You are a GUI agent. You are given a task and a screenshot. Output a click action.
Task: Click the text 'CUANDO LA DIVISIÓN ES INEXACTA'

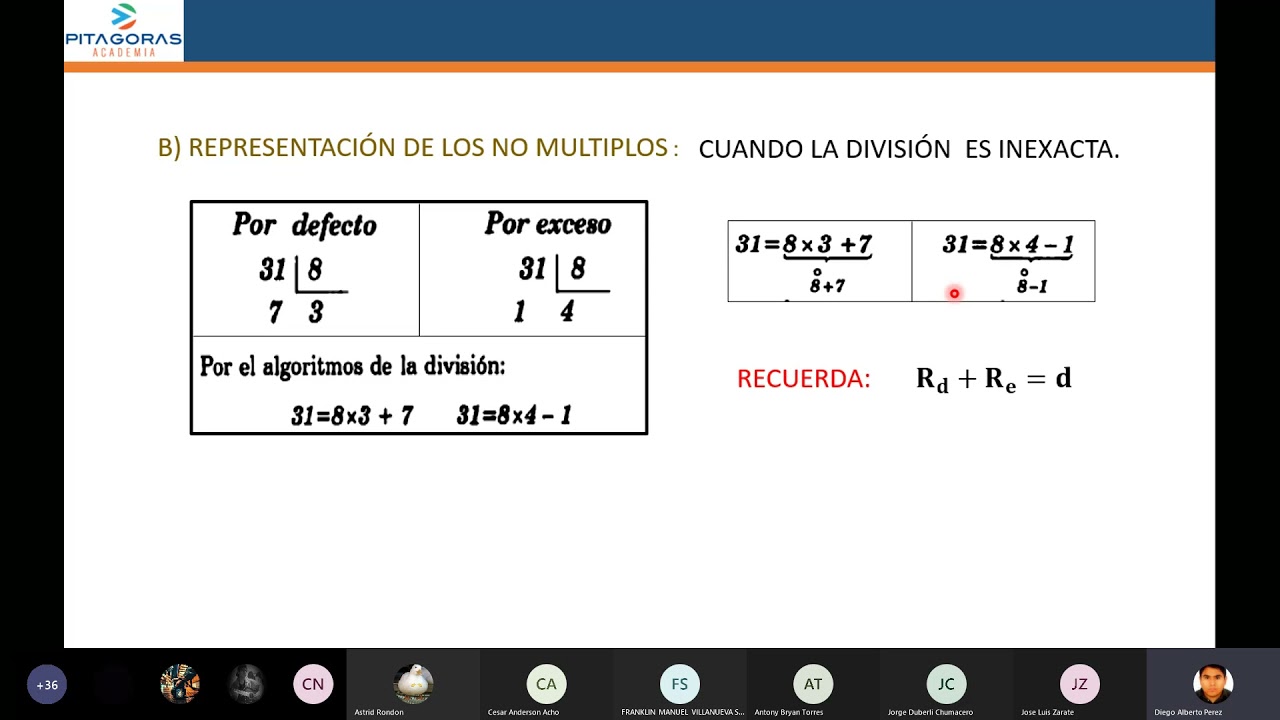(x=908, y=149)
